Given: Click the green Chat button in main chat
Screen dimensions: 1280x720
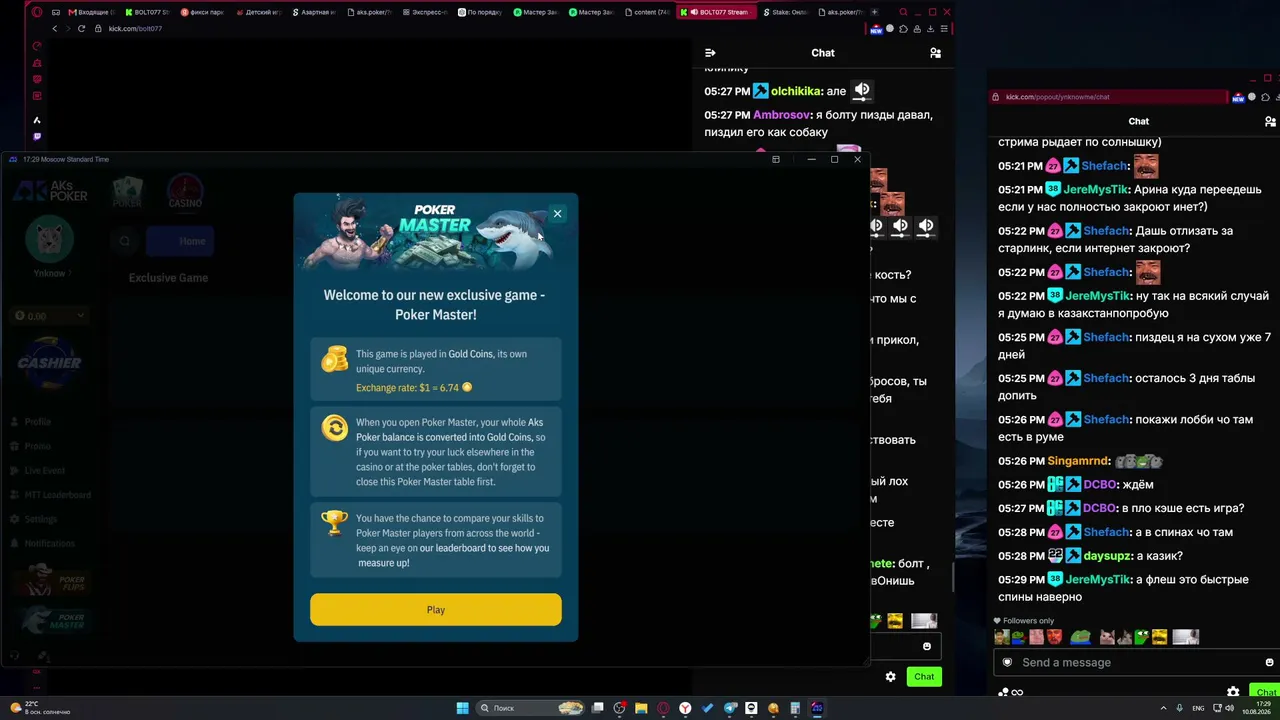Looking at the screenshot, I should 924,677.
